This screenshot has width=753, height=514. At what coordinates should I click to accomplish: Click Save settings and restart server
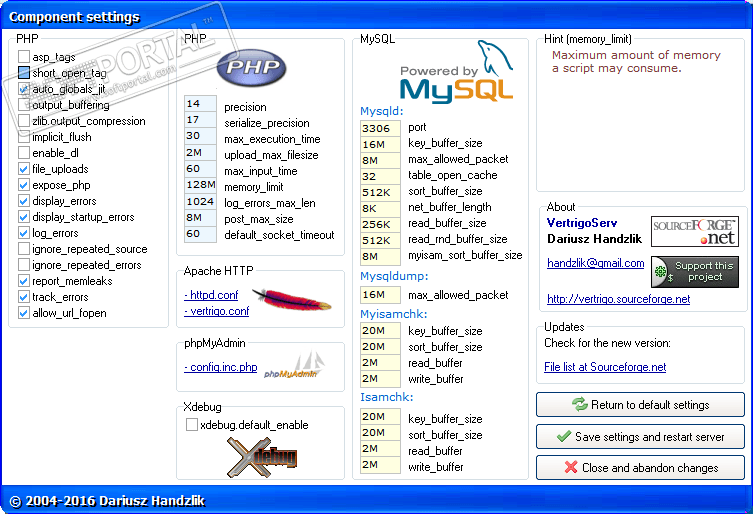pos(640,437)
